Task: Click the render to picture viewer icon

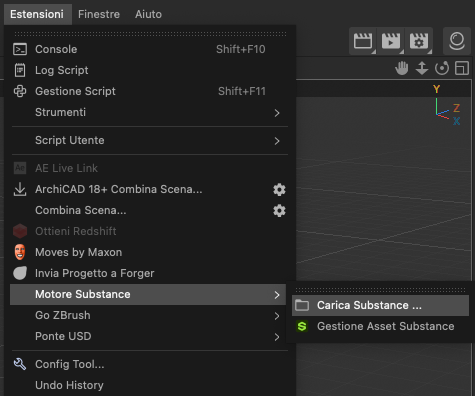Action: pyautogui.click(x=391, y=41)
